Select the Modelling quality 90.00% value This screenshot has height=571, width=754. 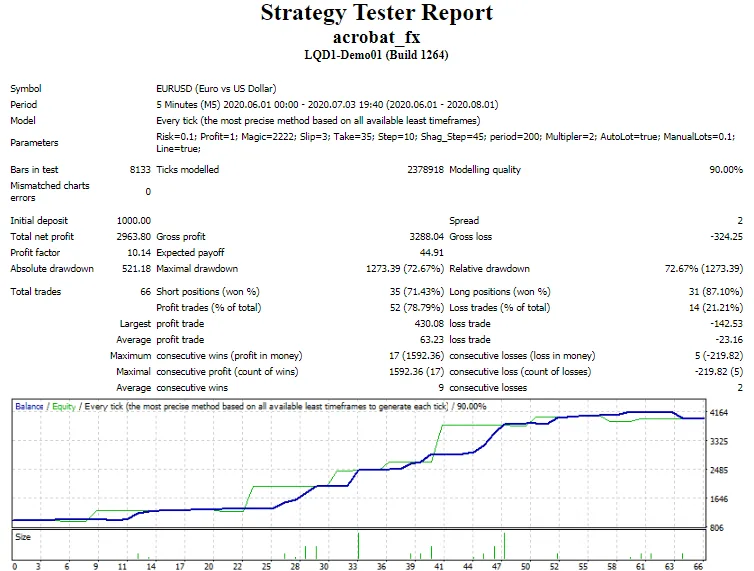(723, 170)
